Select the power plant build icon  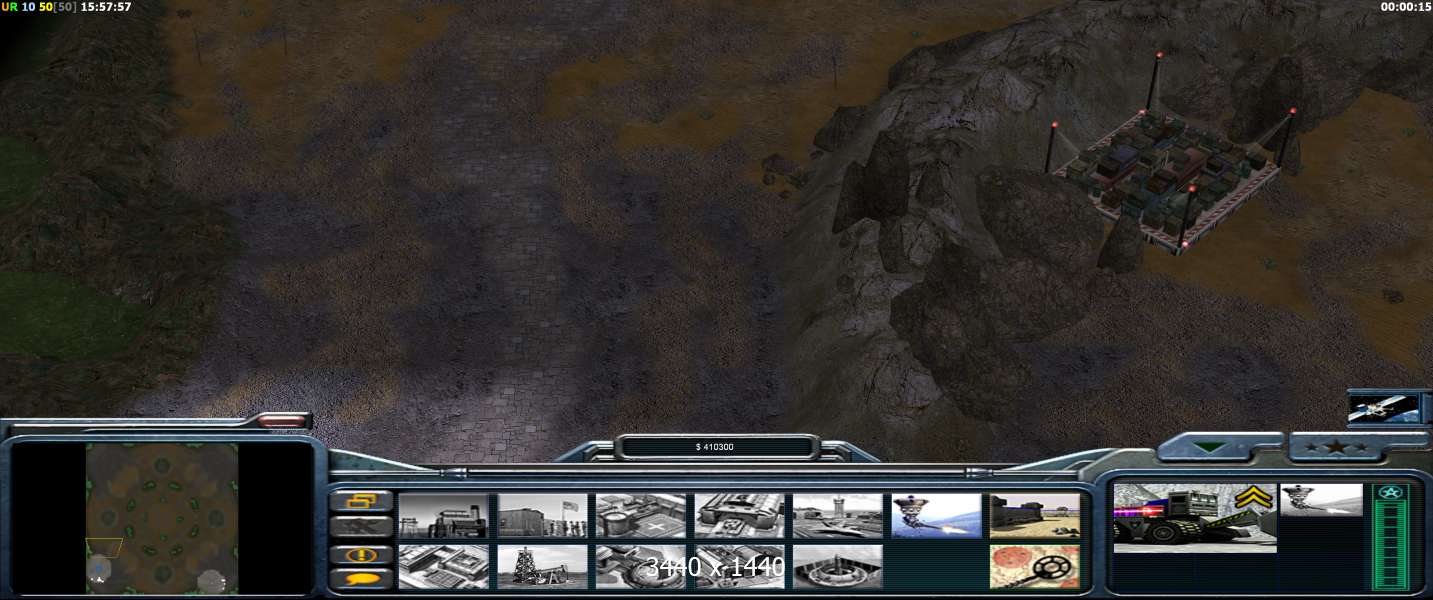443,515
